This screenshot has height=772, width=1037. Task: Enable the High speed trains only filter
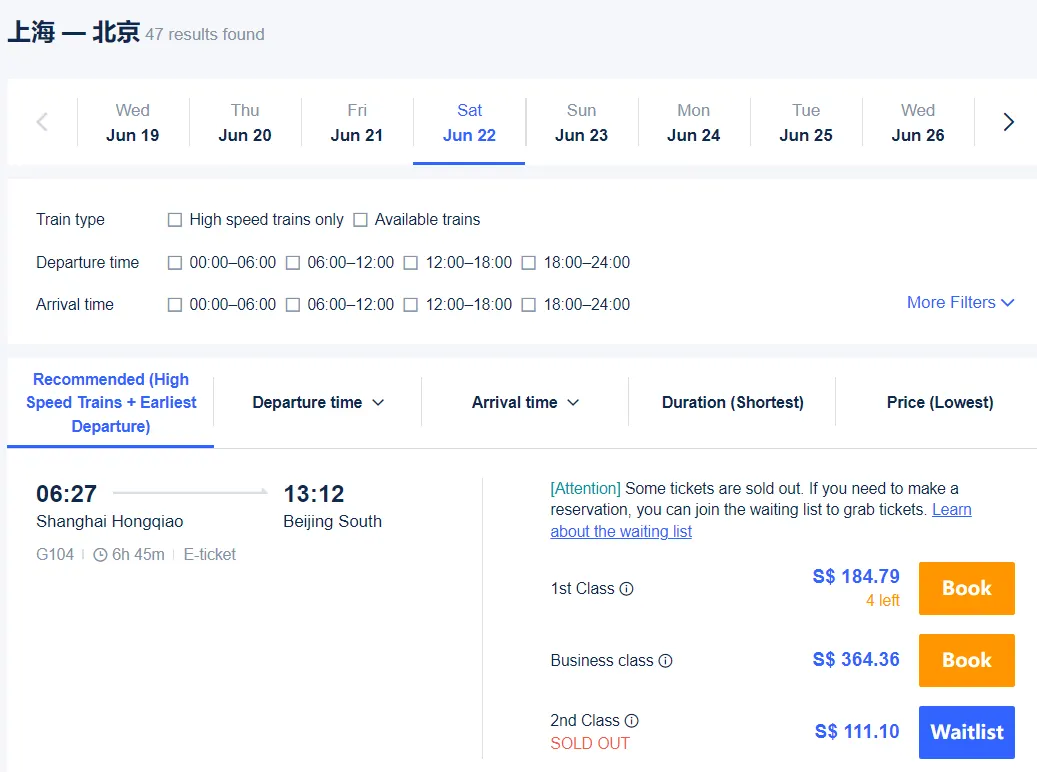175,219
